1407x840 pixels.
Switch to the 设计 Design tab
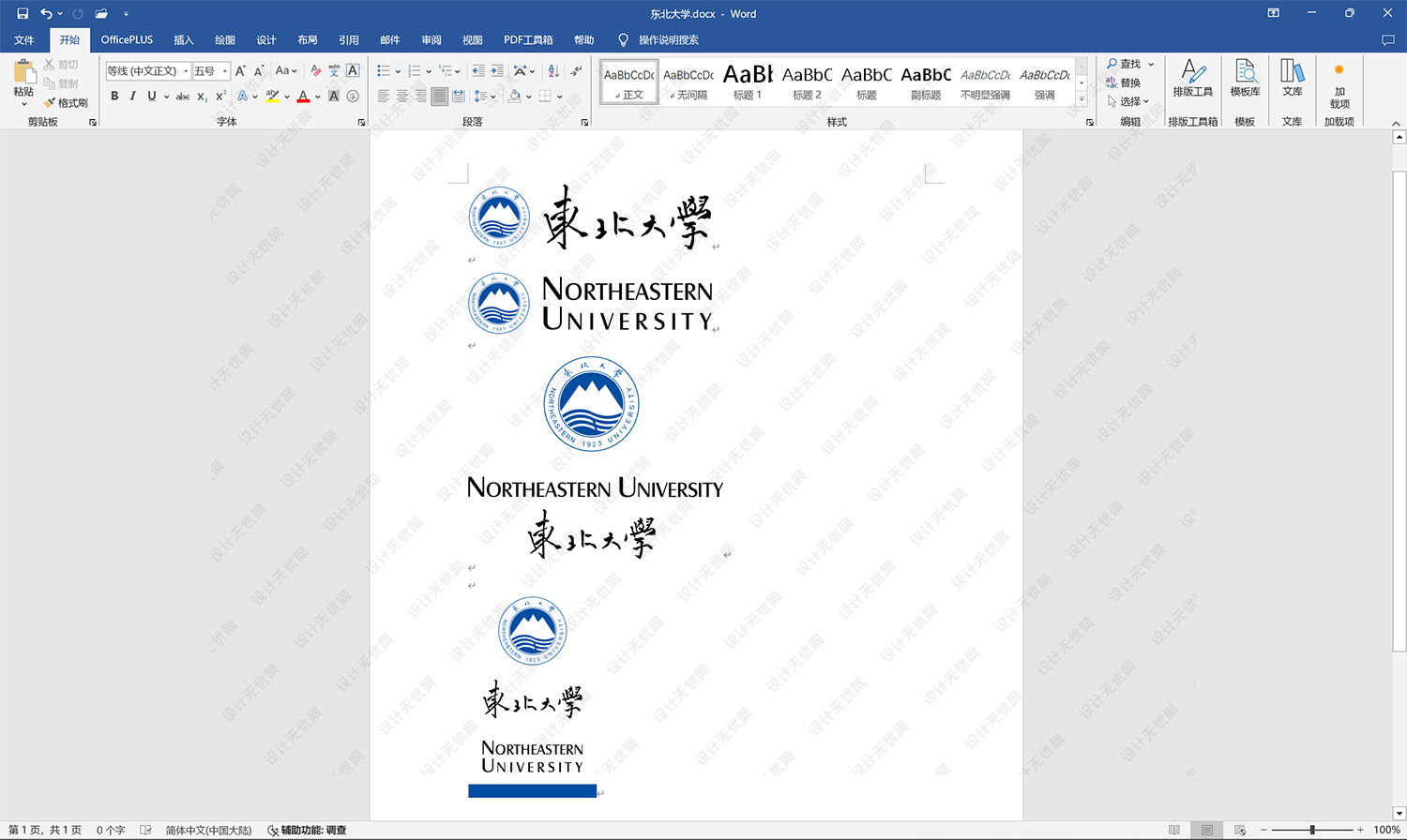pyautogui.click(x=266, y=40)
